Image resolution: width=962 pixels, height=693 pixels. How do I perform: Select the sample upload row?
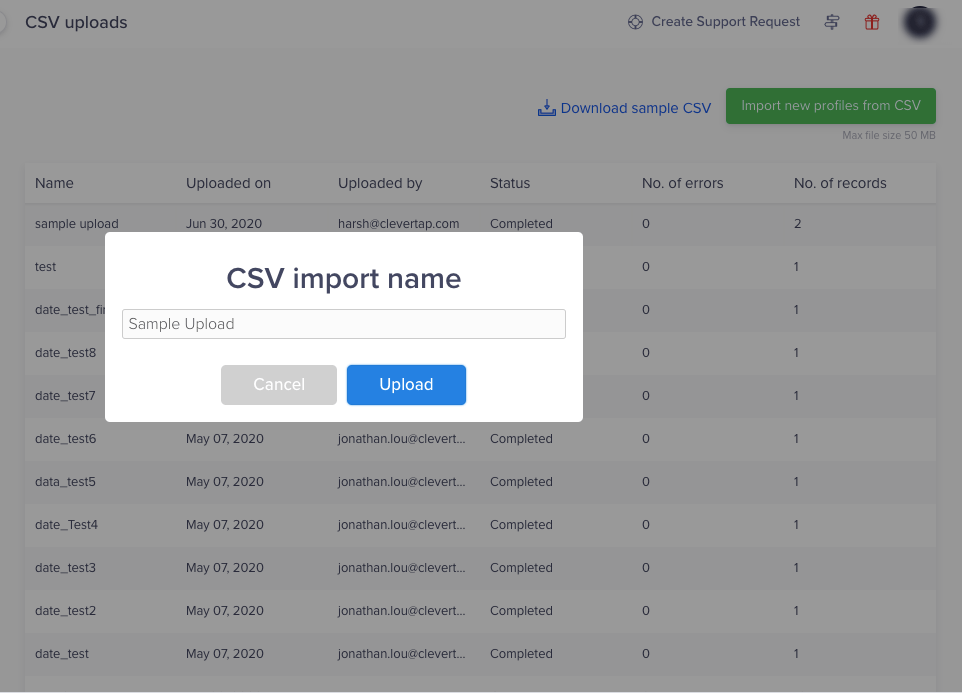[77, 224]
